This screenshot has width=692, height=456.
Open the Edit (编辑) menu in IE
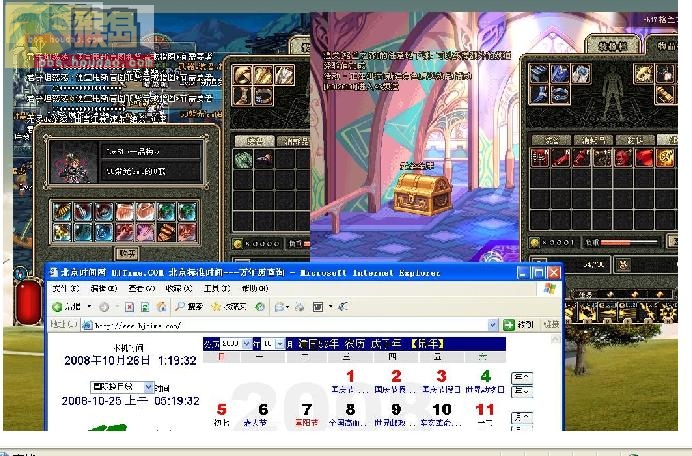point(103,289)
